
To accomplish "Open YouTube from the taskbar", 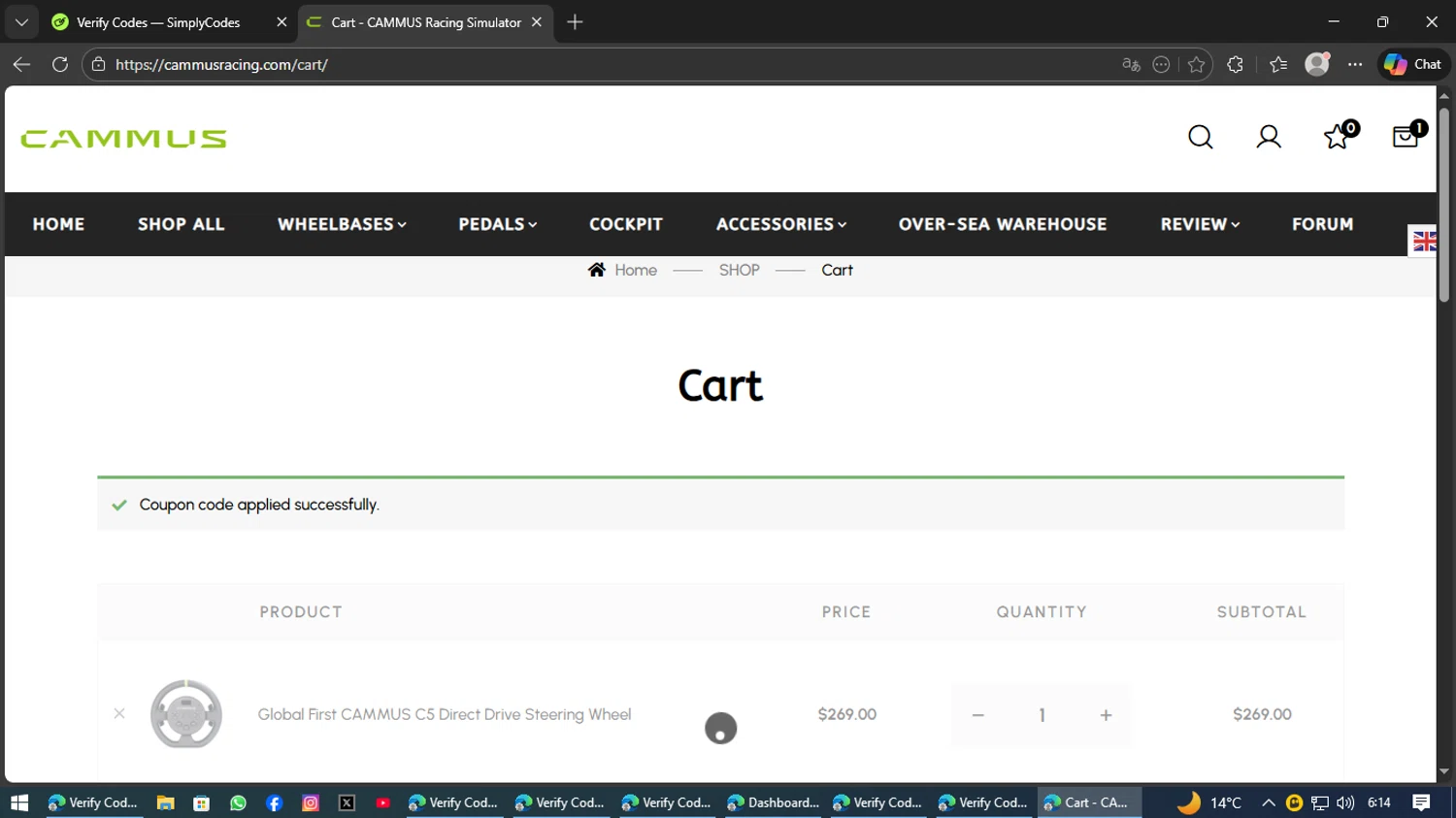I will [x=383, y=802].
